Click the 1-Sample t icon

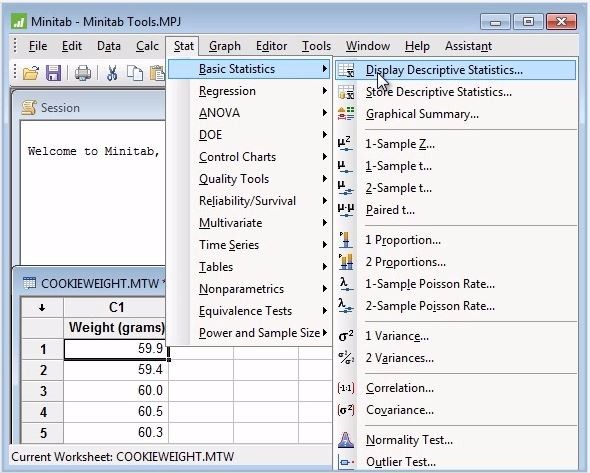(345, 166)
